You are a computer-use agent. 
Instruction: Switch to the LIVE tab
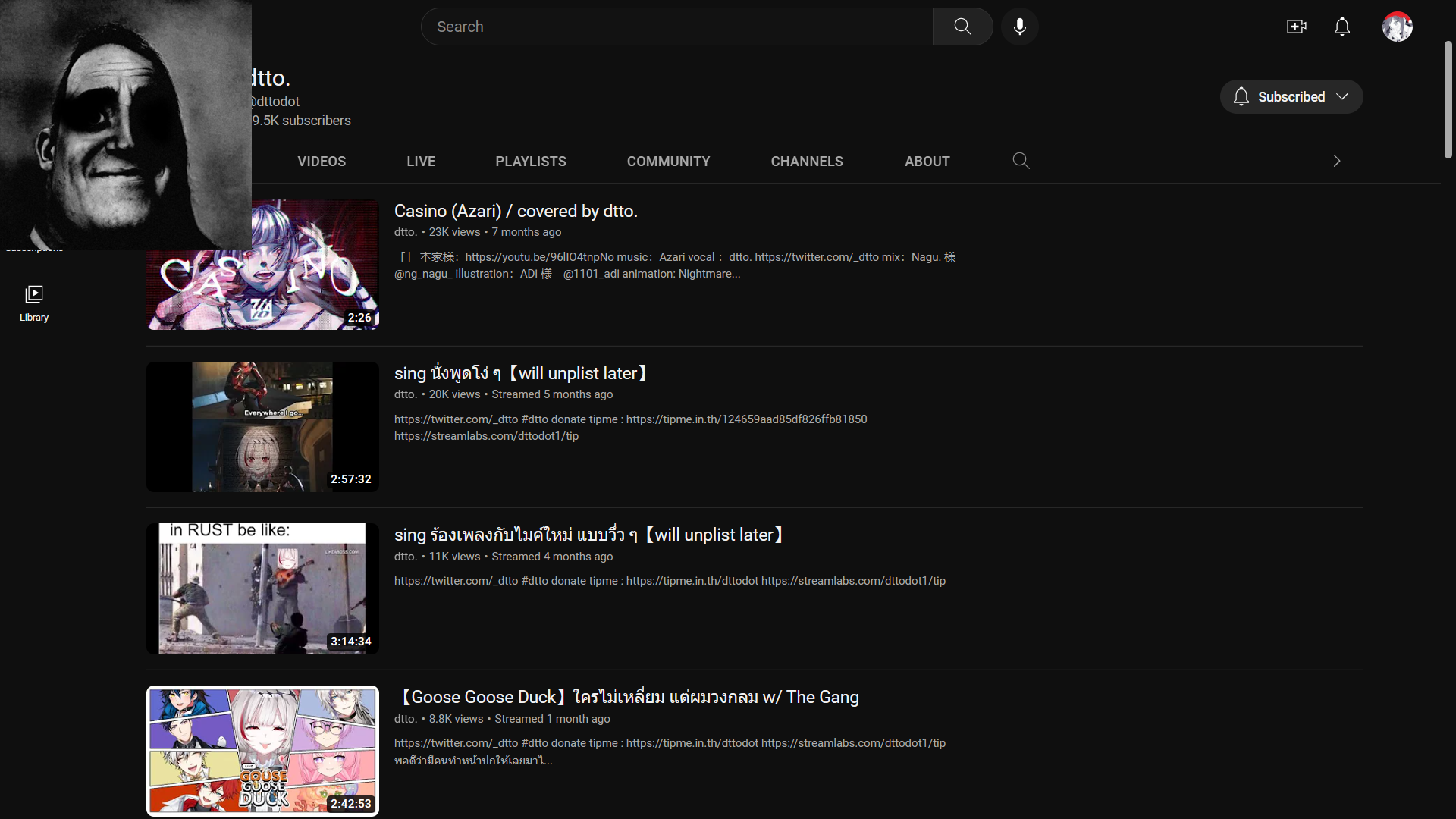tap(421, 162)
